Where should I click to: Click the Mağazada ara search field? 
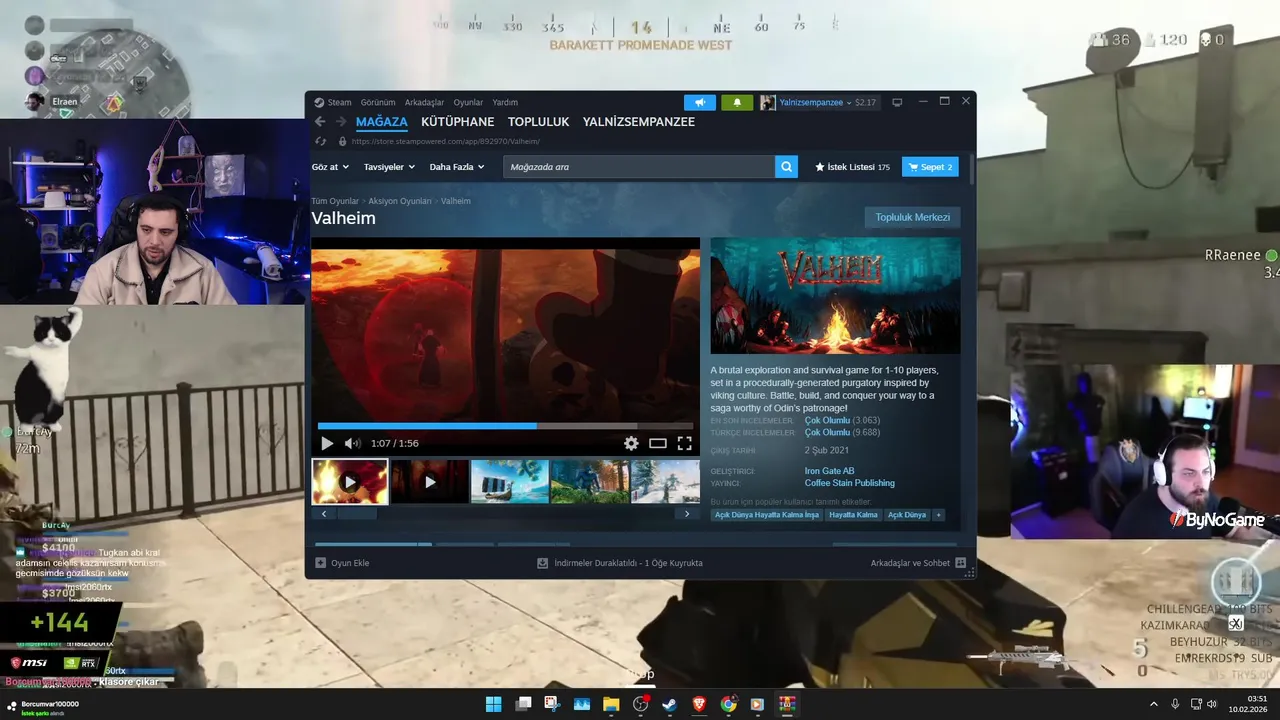(x=639, y=167)
